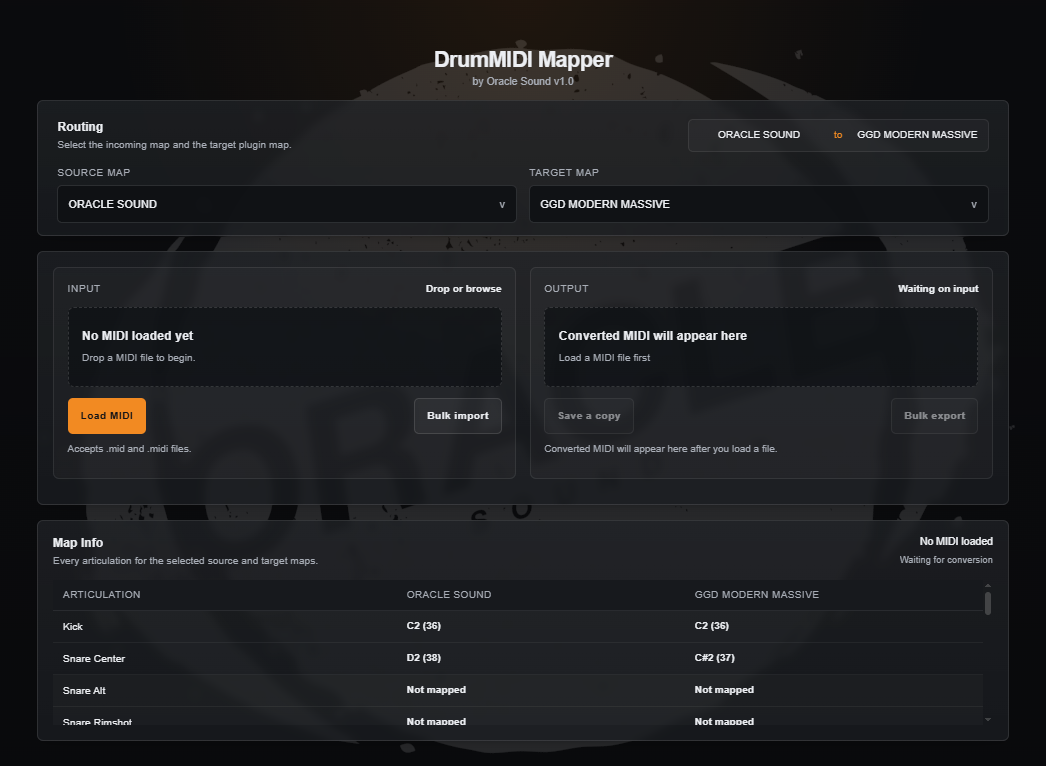
Task: Open the Target Map dropdown
Action: [x=758, y=204]
